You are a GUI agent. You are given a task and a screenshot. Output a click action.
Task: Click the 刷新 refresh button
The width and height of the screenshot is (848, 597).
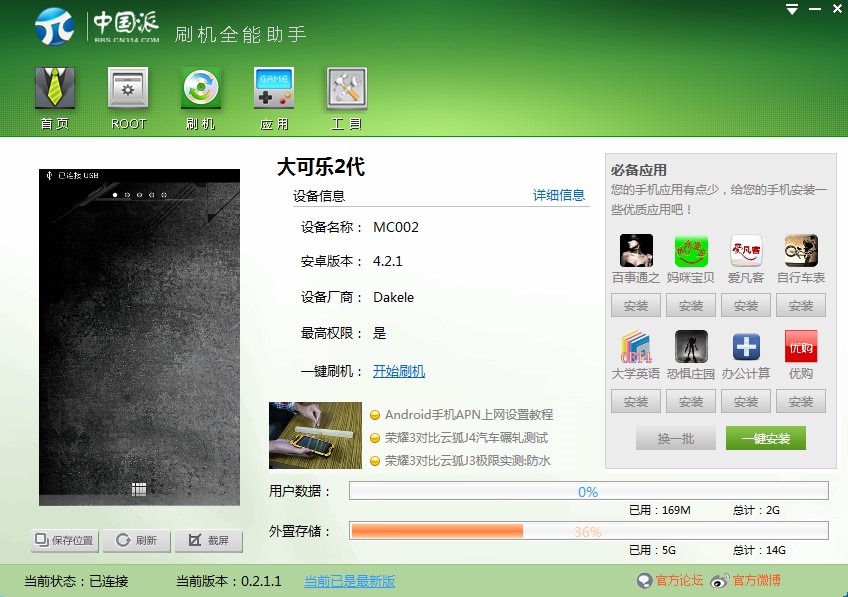tap(137, 540)
